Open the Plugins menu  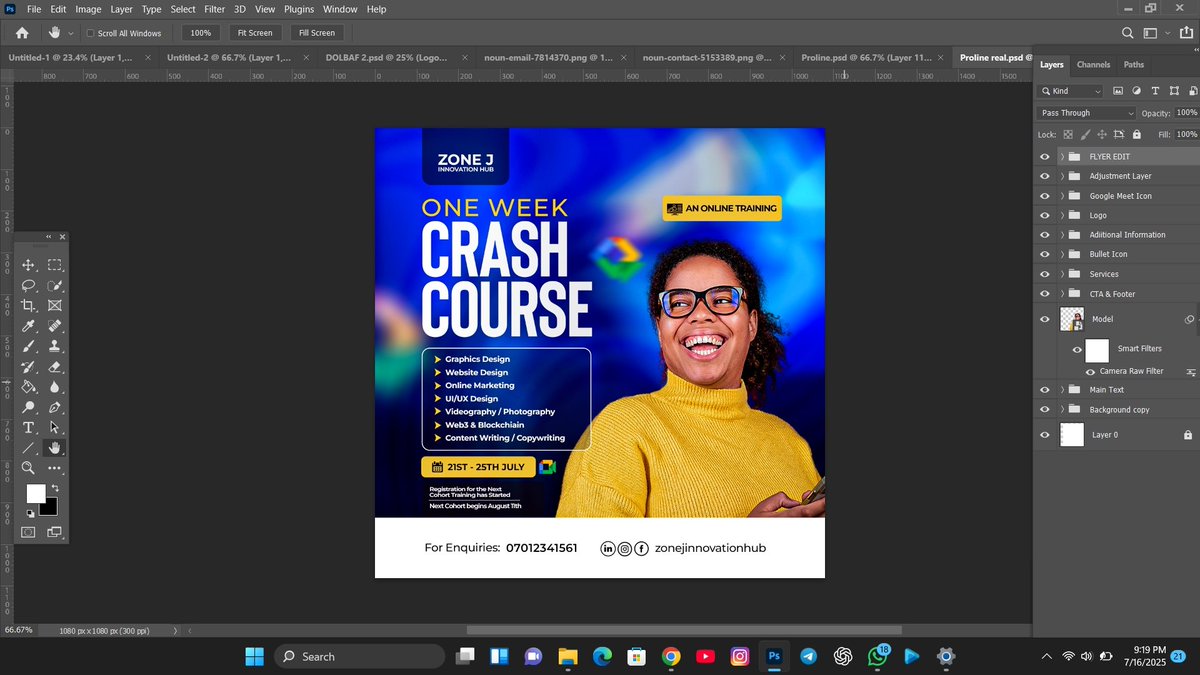tap(299, 9)
